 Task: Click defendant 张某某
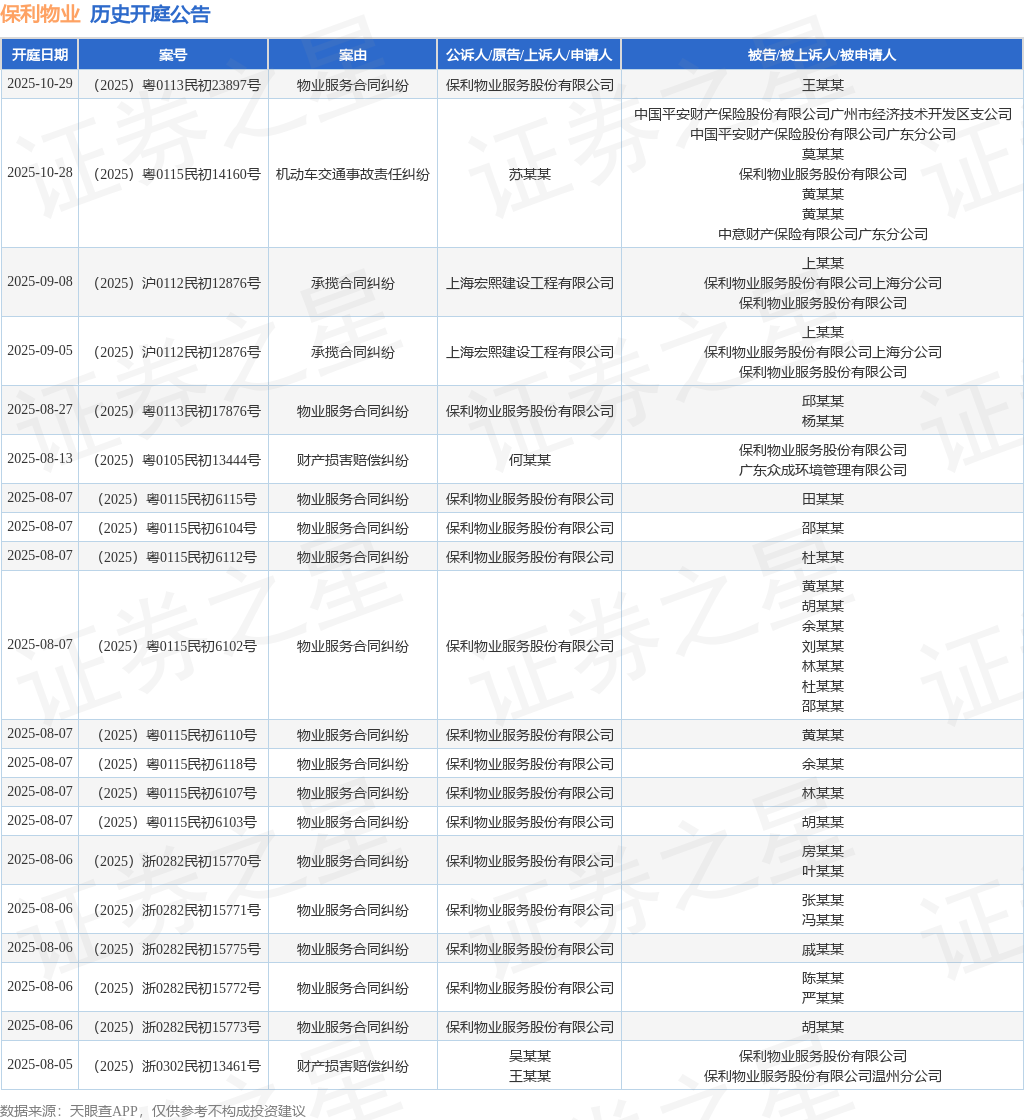(823, 901)
